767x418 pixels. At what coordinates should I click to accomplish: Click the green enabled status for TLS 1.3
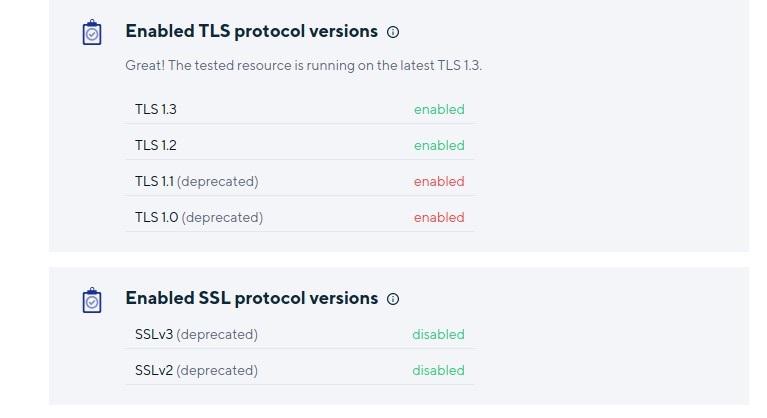click(x=439, y=110)
